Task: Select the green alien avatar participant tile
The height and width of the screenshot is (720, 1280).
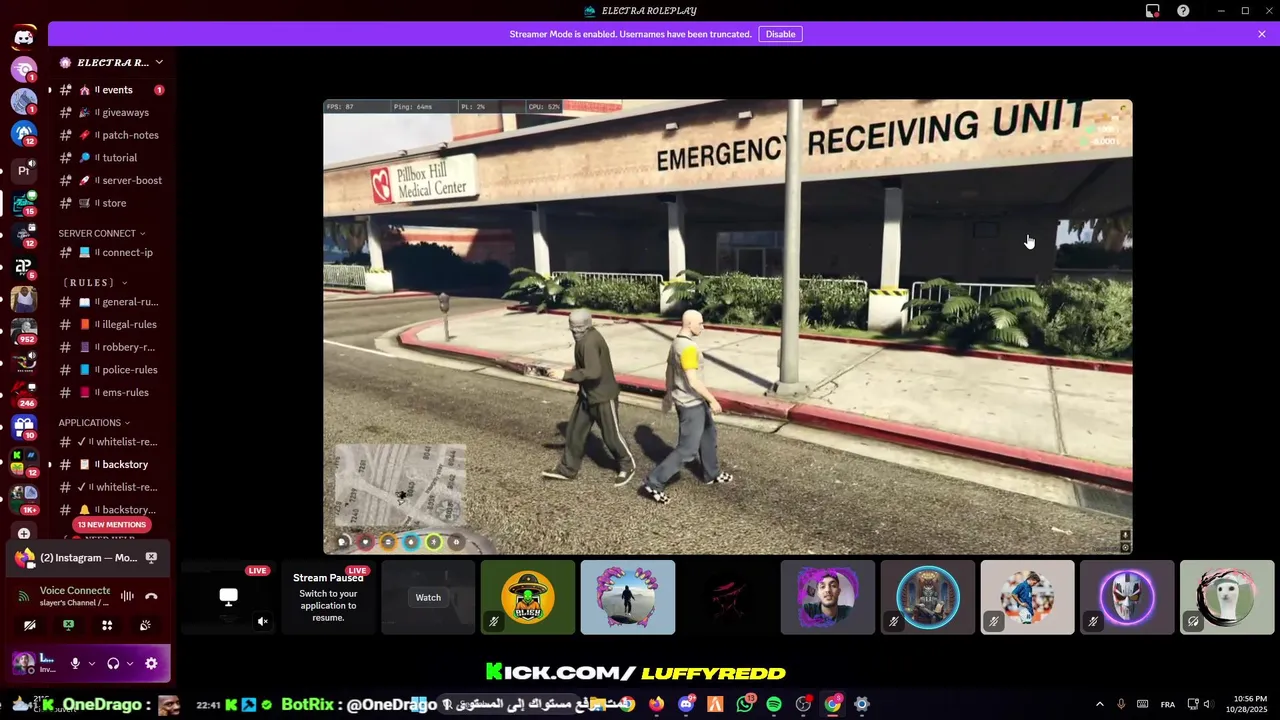Action: click(x=528, y=597)
